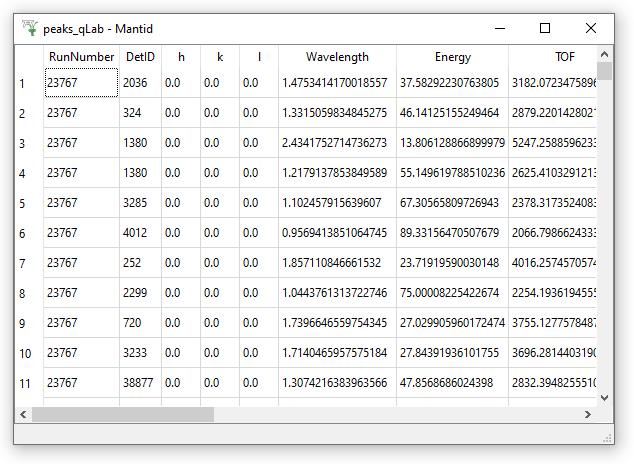Viewport: 634px width, 464px height.
Task: Maximize the peaks_qLab window
Action: 545,28
